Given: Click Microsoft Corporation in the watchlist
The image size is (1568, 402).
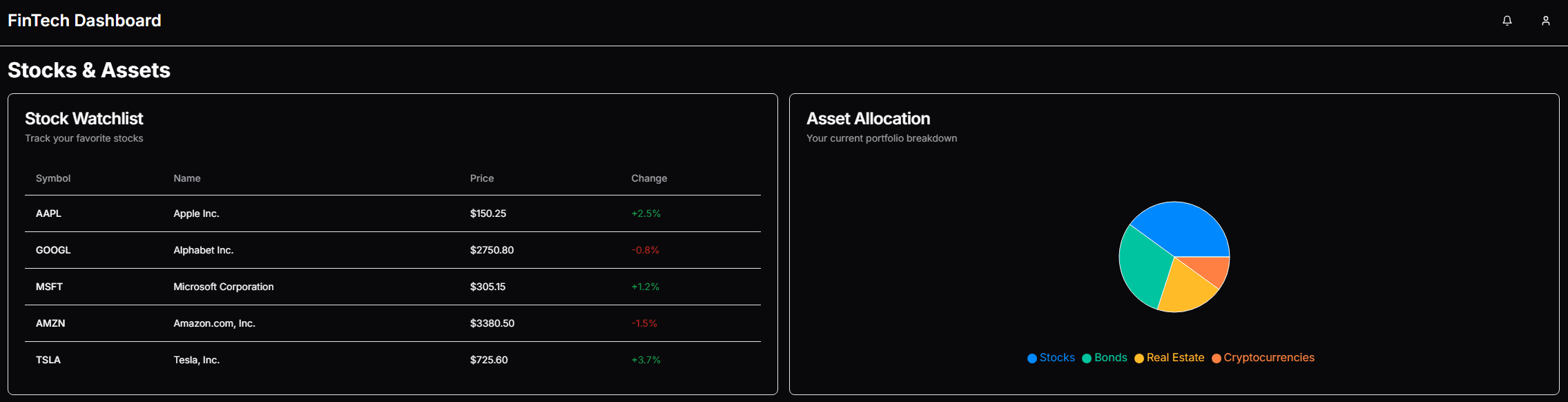Looking at the screenshot, I should (224, 287).
